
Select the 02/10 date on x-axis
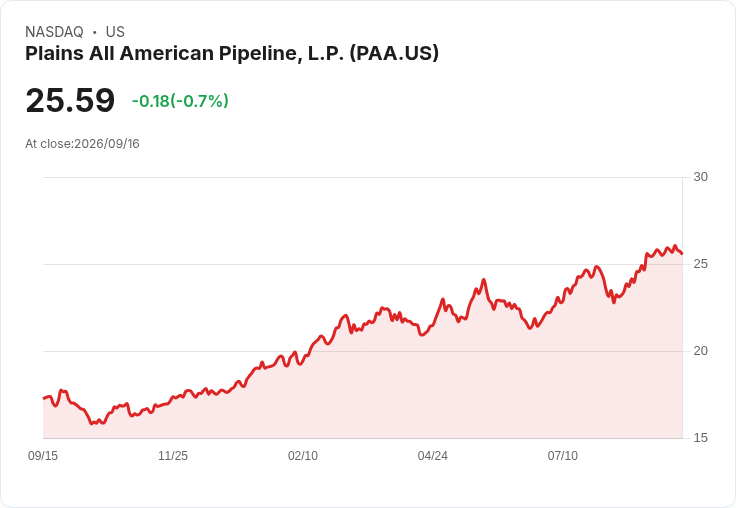(303, 455)
